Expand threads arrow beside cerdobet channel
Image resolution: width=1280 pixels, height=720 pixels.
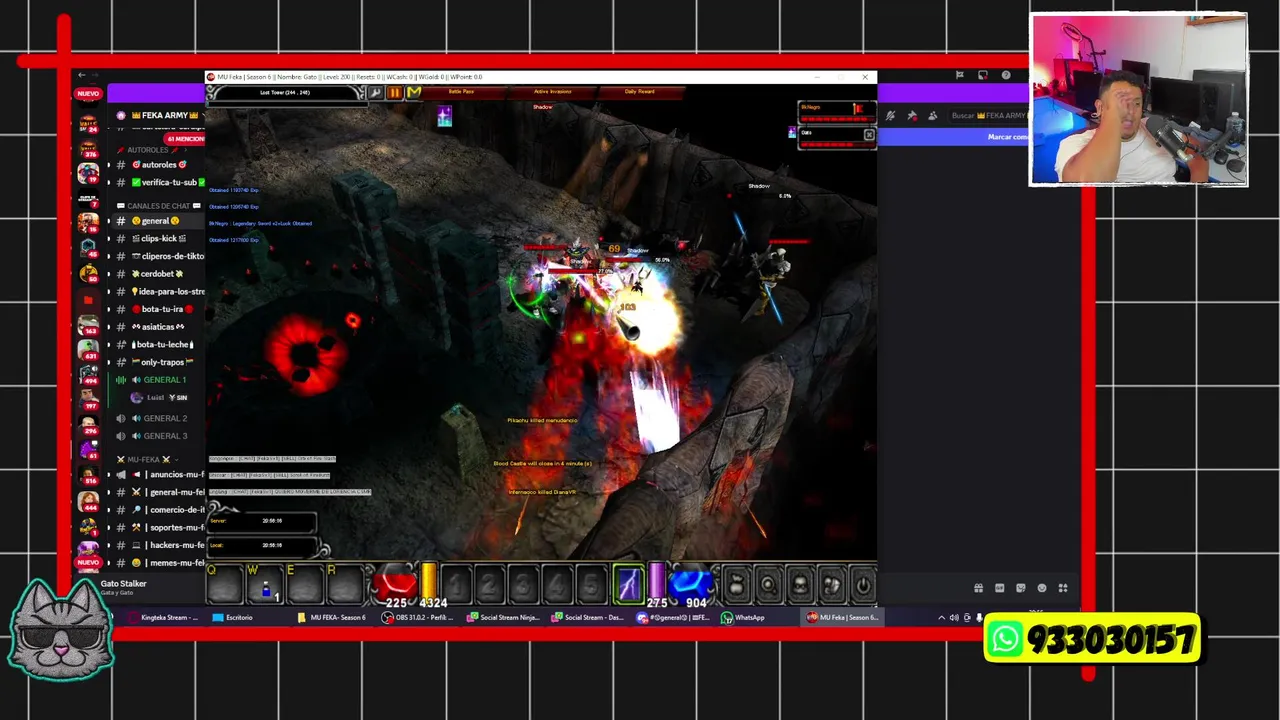pos(109,274)
